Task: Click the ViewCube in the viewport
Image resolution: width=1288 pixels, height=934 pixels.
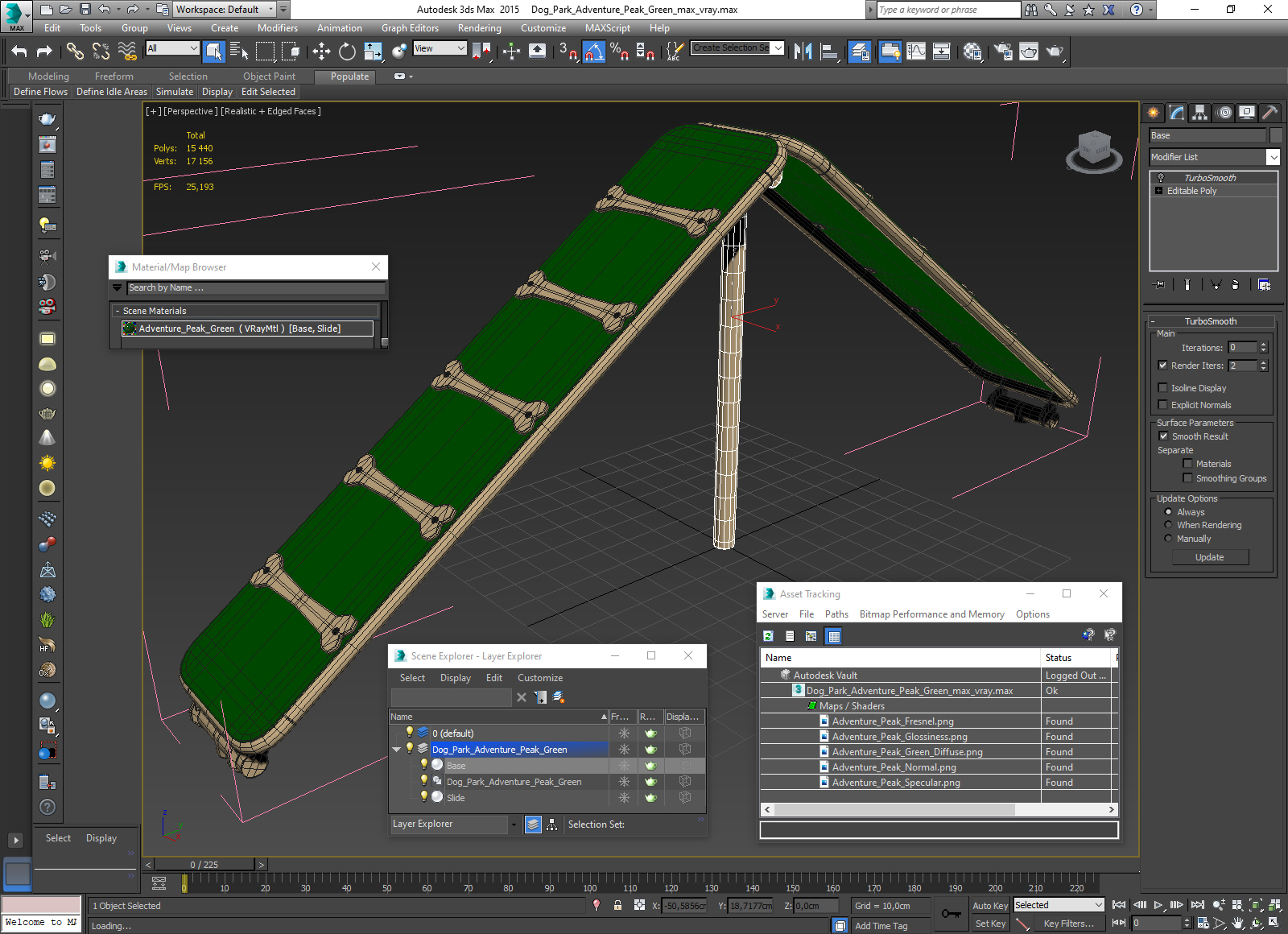Action: 1094,151
